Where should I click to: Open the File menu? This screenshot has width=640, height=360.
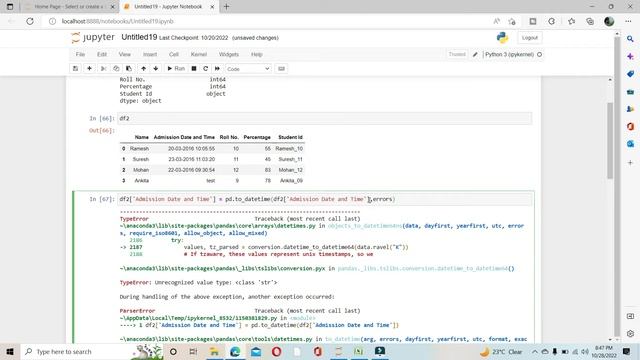pyautogui.click(x=80, y=54)
